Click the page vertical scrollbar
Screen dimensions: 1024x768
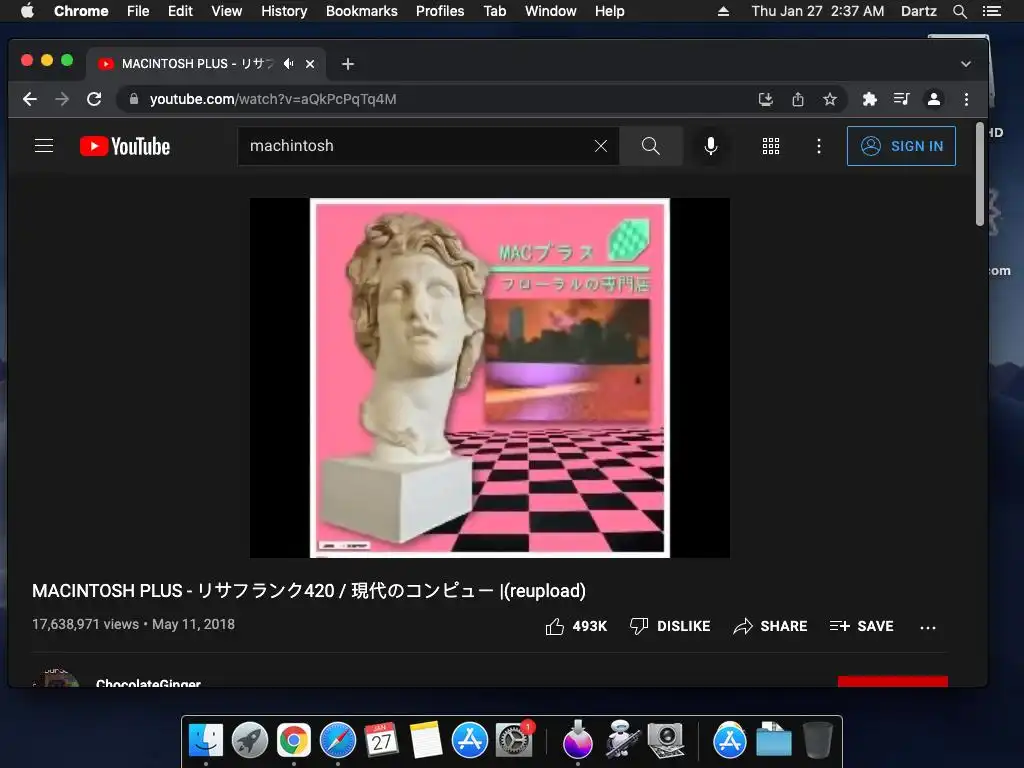(x=980, y=174)
